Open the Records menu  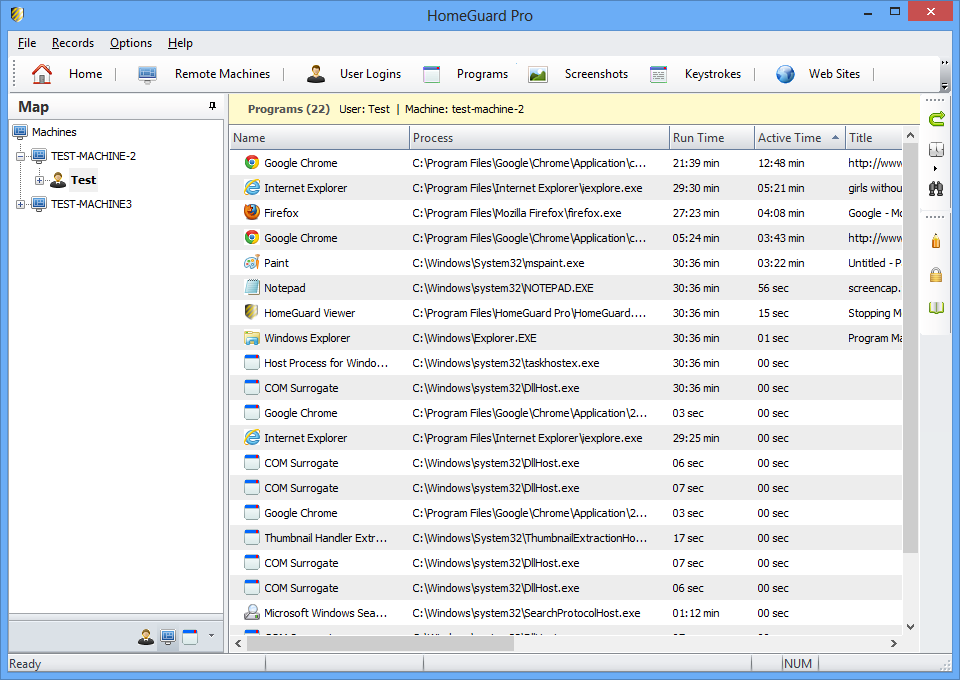73,43
